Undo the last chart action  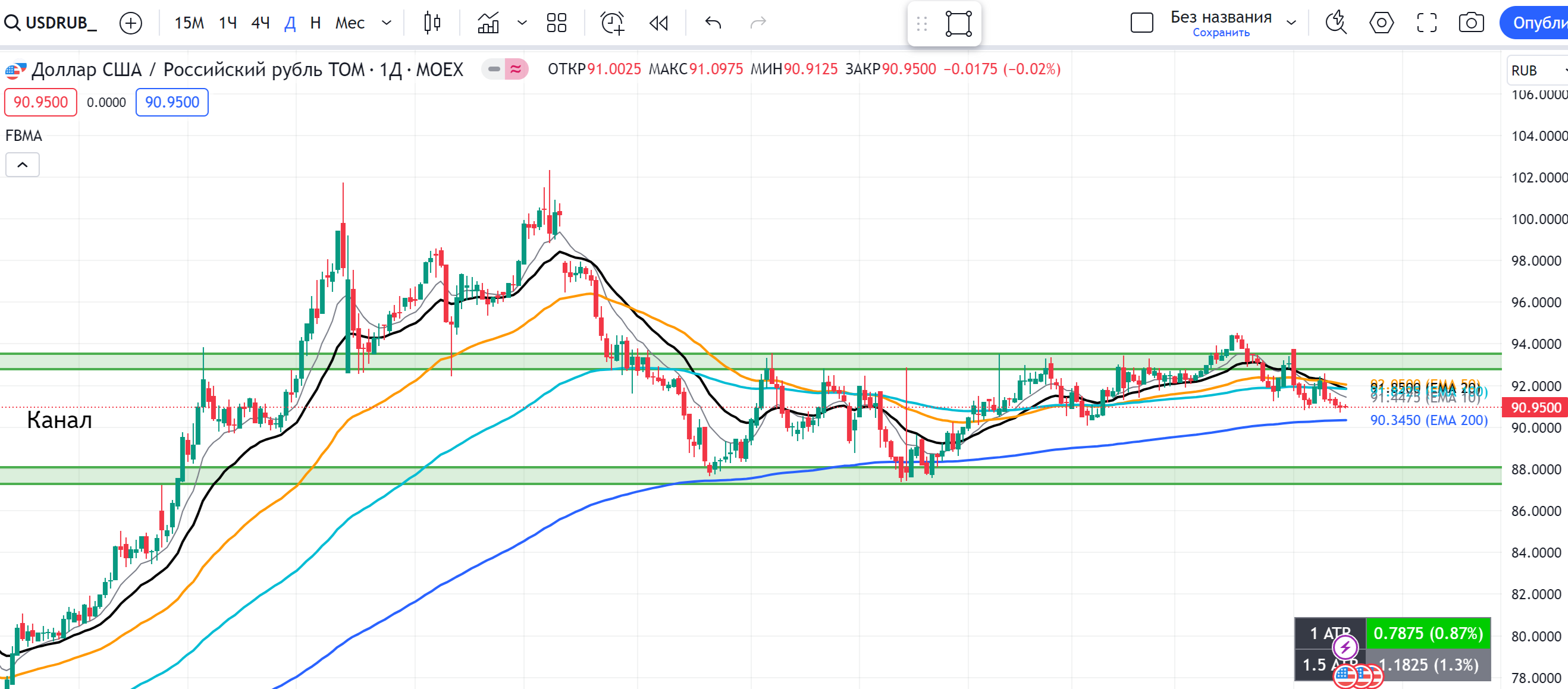tap(713, 23)
